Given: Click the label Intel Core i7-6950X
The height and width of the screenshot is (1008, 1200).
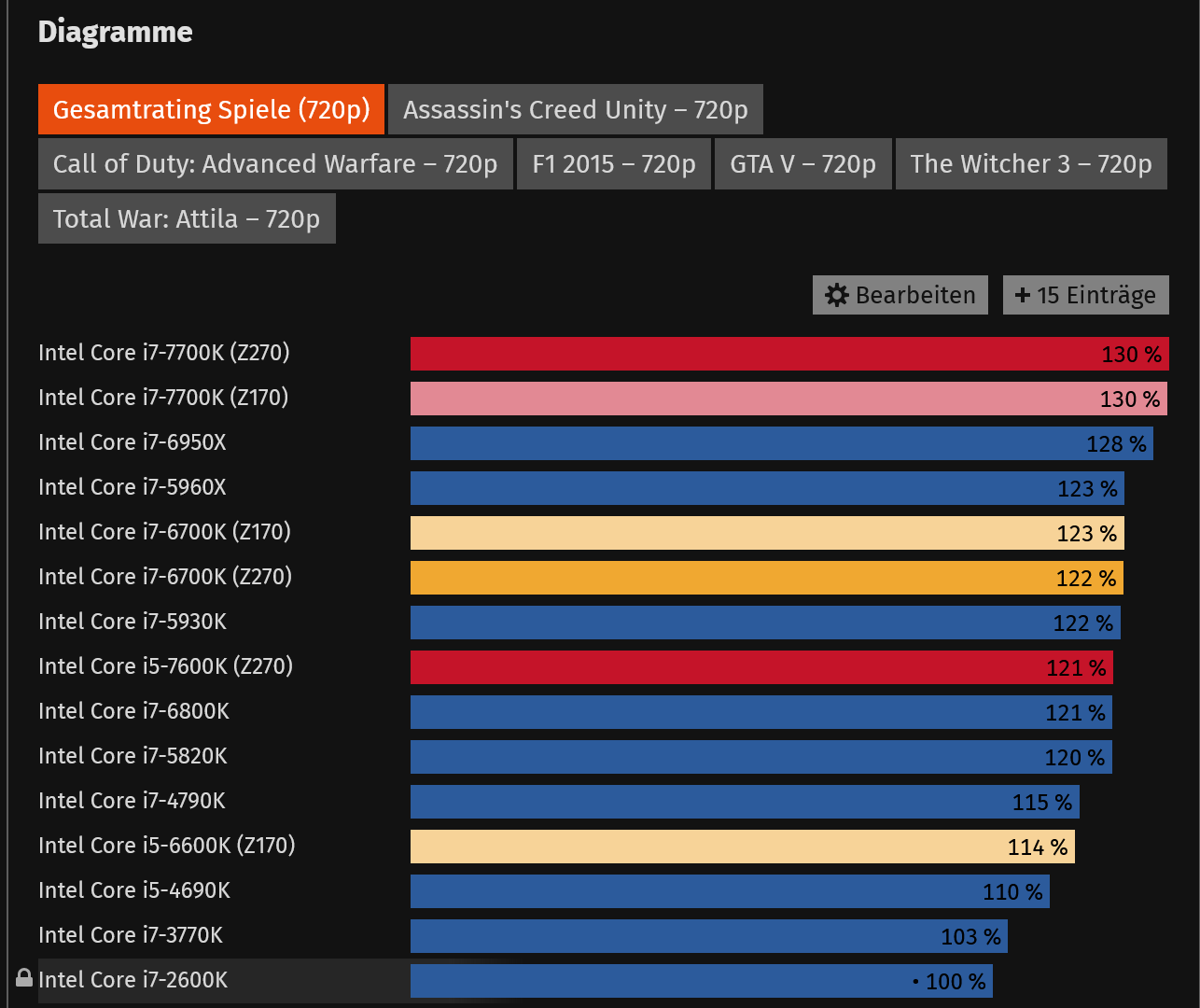Looking at the screenshot, I should coord(133,442).
